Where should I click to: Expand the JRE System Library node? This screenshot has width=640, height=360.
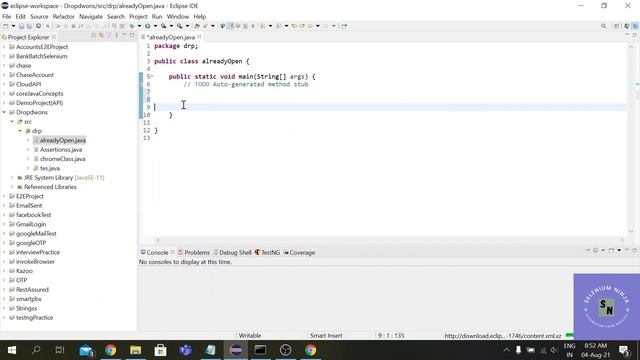[x=12, y=178]
